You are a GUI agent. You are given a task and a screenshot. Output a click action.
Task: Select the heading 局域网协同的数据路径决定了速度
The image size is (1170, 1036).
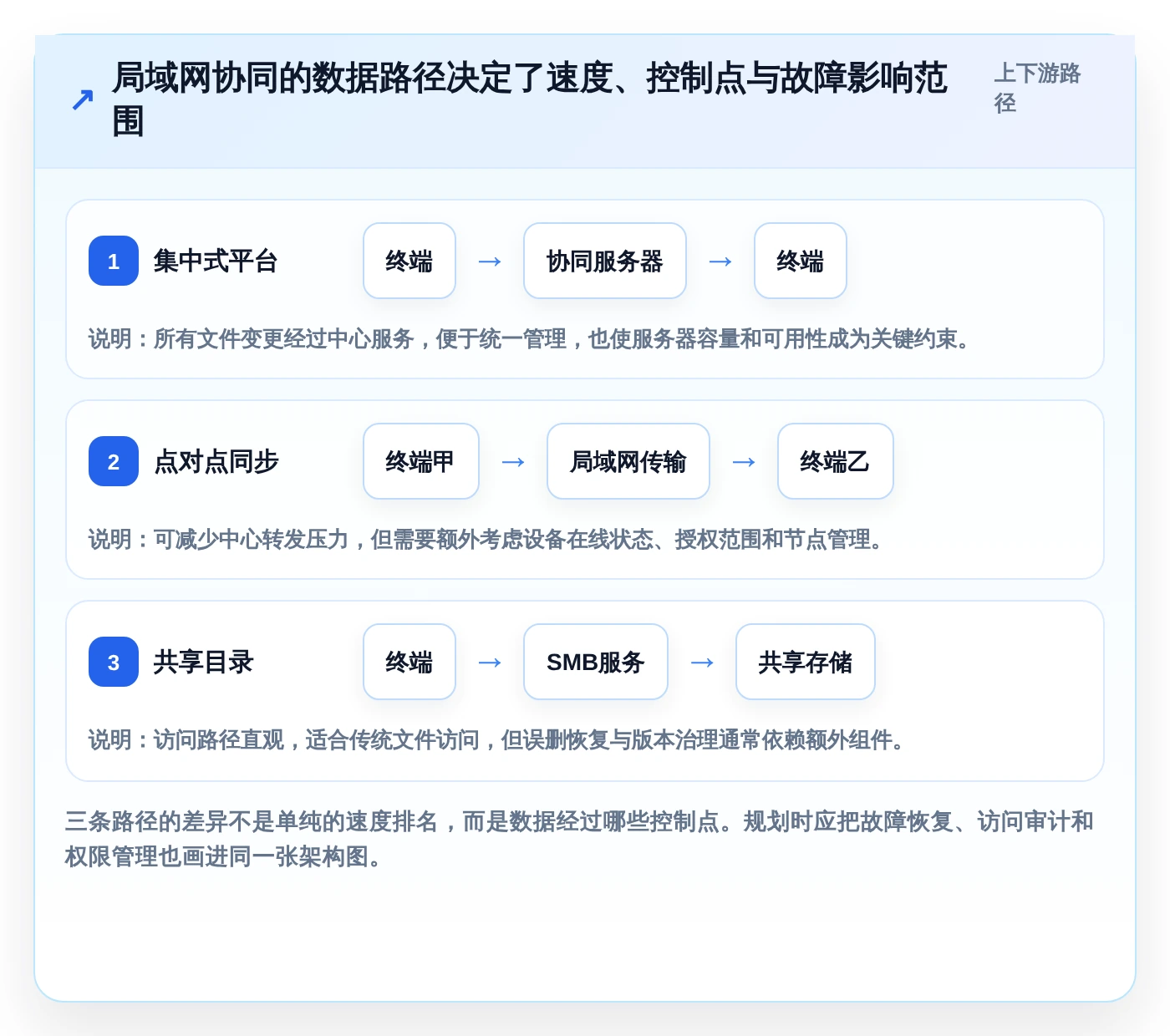[530, 99]
